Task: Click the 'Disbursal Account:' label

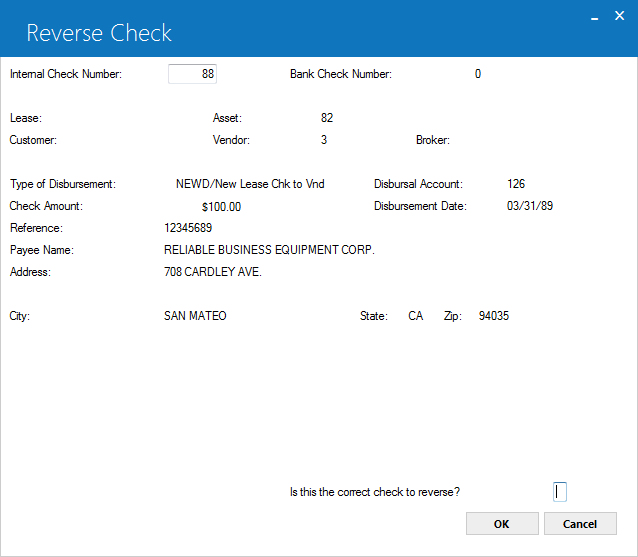Action: click(418, 184)
